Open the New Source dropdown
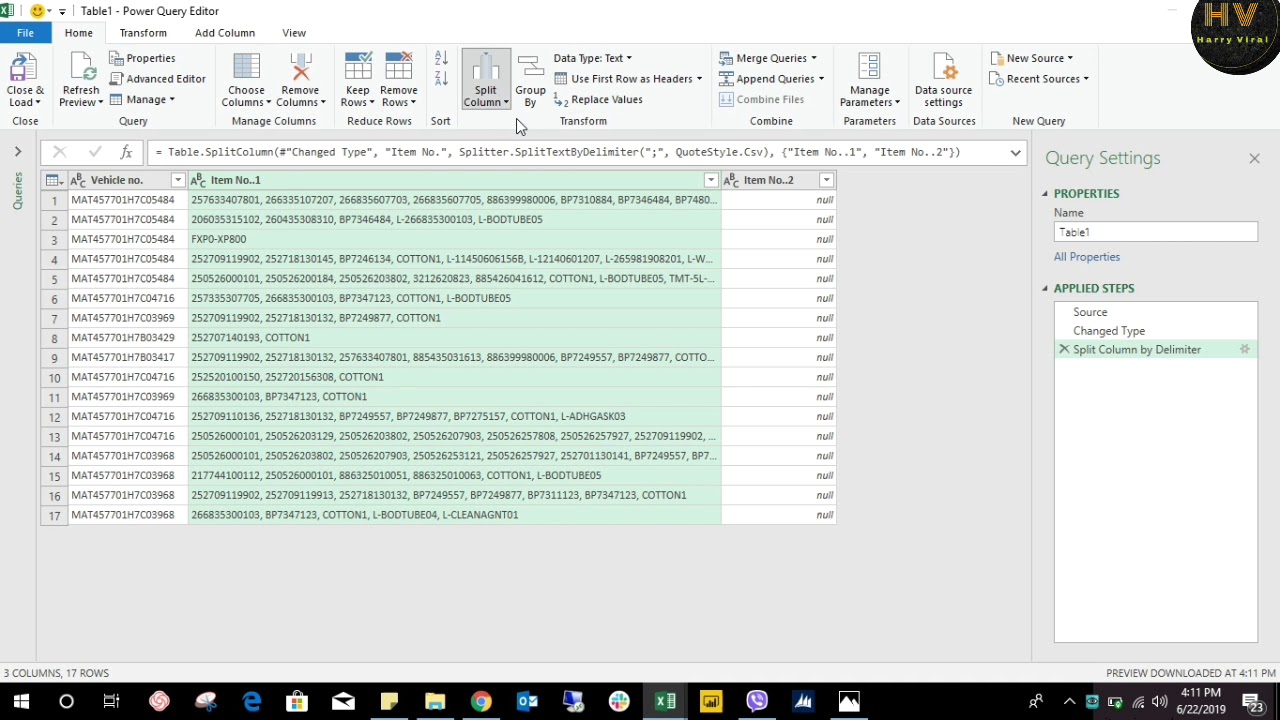Viewport: 1280px width, 720px height. (1031, 58)
